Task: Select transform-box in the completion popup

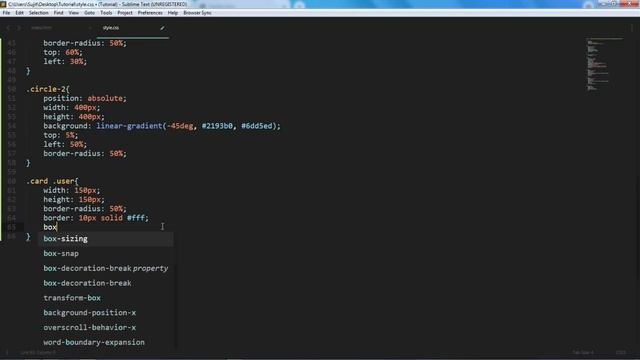Action: pos(106,298)
